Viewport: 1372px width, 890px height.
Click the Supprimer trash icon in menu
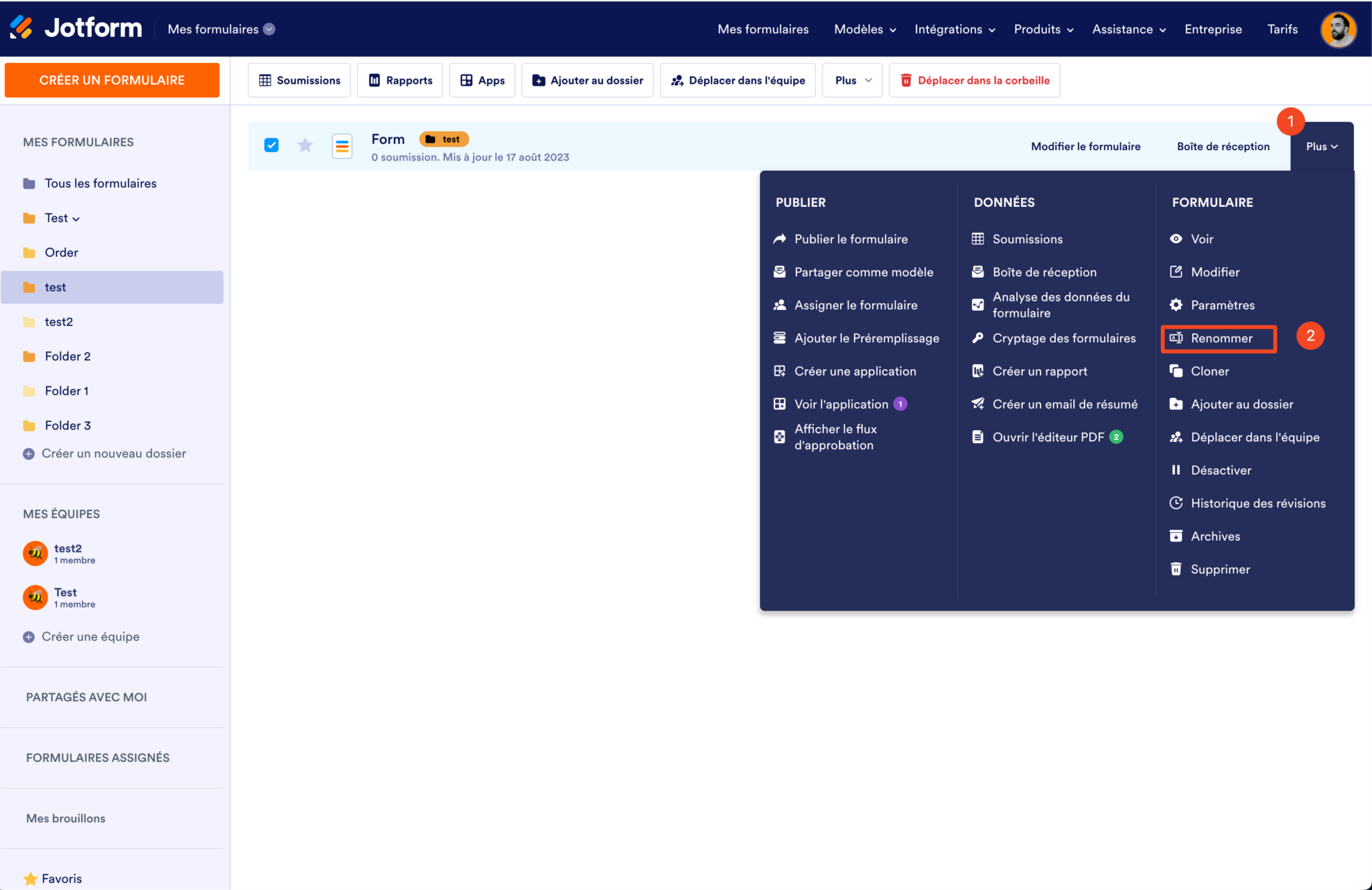pyautogui.click(x=1176, y=569)
